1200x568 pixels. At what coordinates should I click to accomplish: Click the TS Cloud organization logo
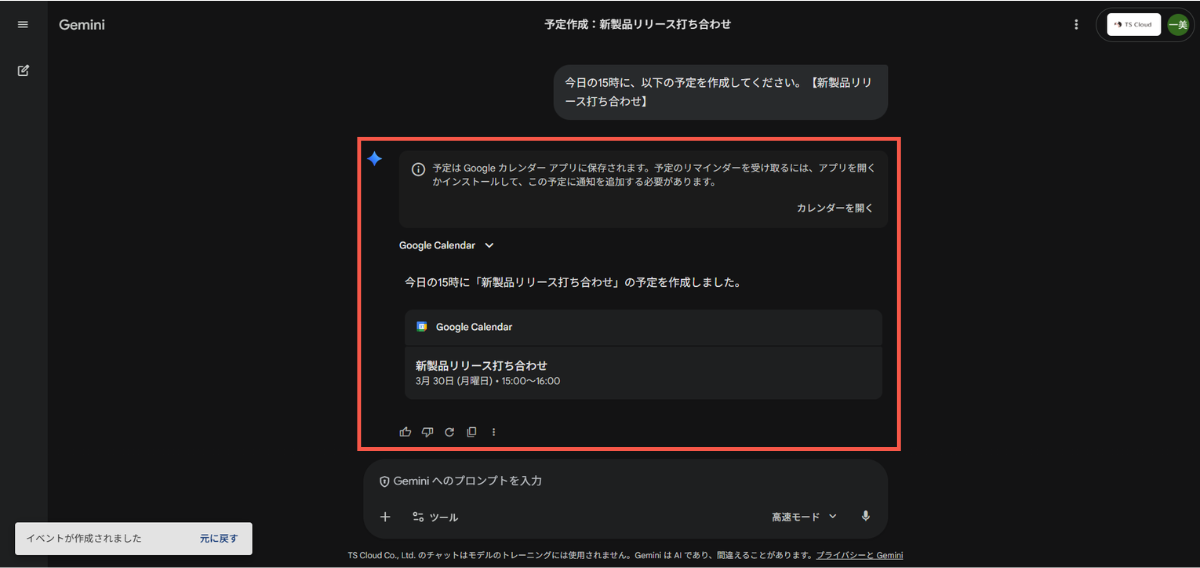[1134, 25]
